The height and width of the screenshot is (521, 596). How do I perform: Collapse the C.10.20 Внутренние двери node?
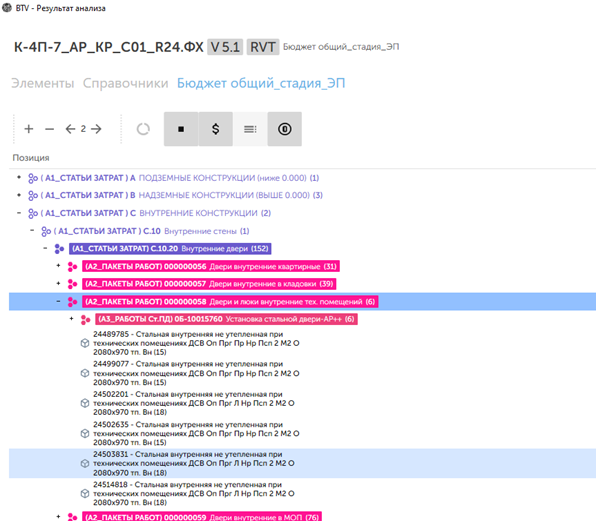pos(45,248)
